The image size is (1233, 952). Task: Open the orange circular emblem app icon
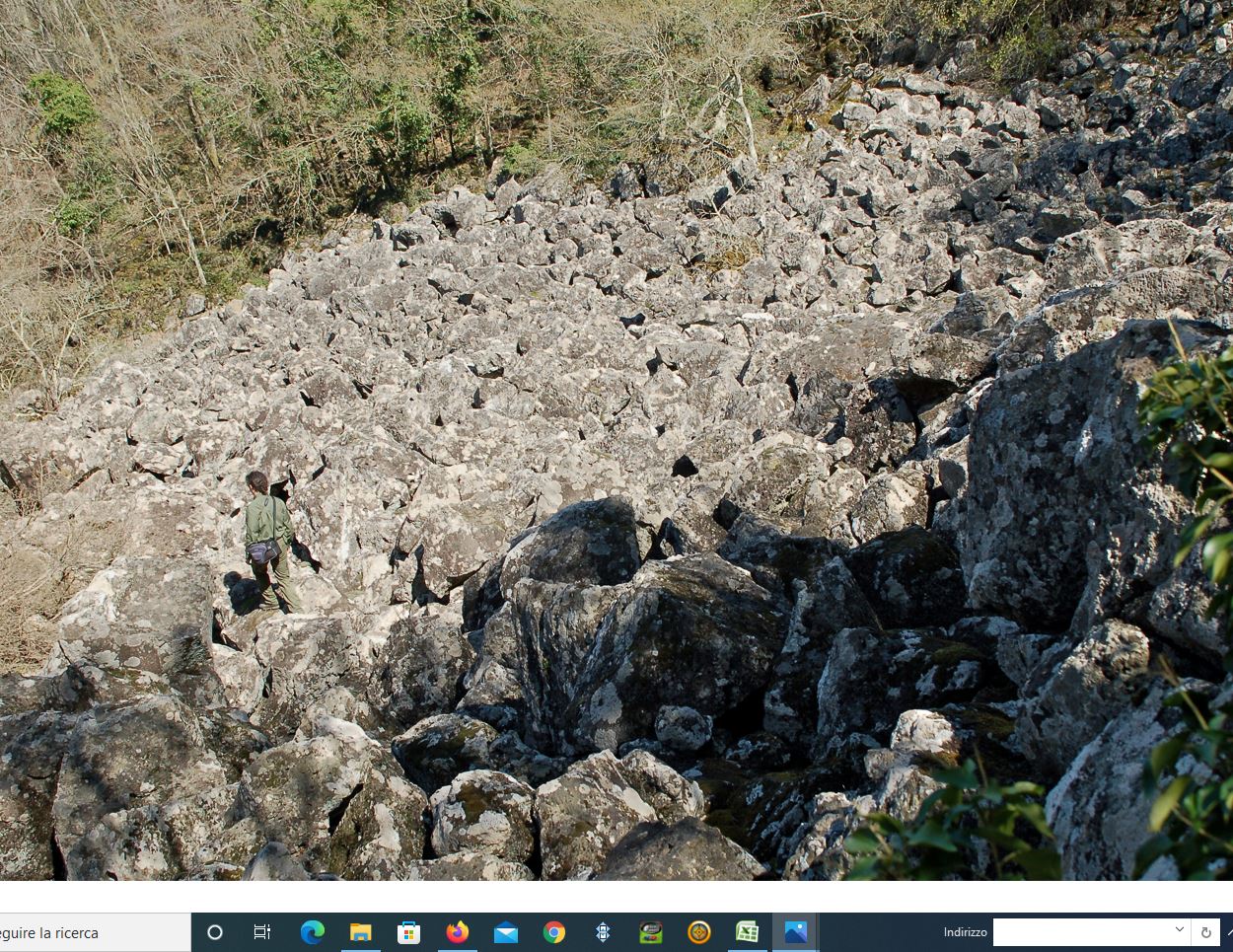699,932
